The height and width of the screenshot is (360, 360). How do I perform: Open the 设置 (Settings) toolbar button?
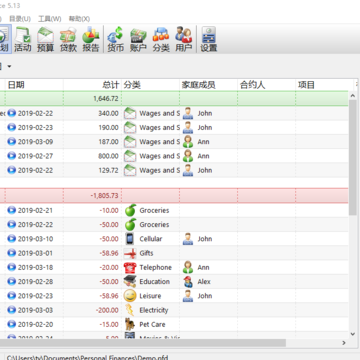(x=209, y=39)
